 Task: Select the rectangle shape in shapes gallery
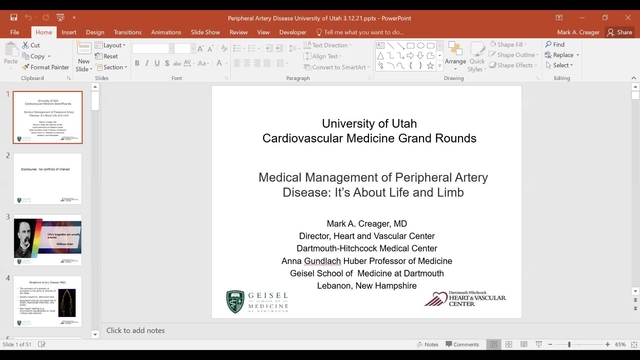(411, 46)
